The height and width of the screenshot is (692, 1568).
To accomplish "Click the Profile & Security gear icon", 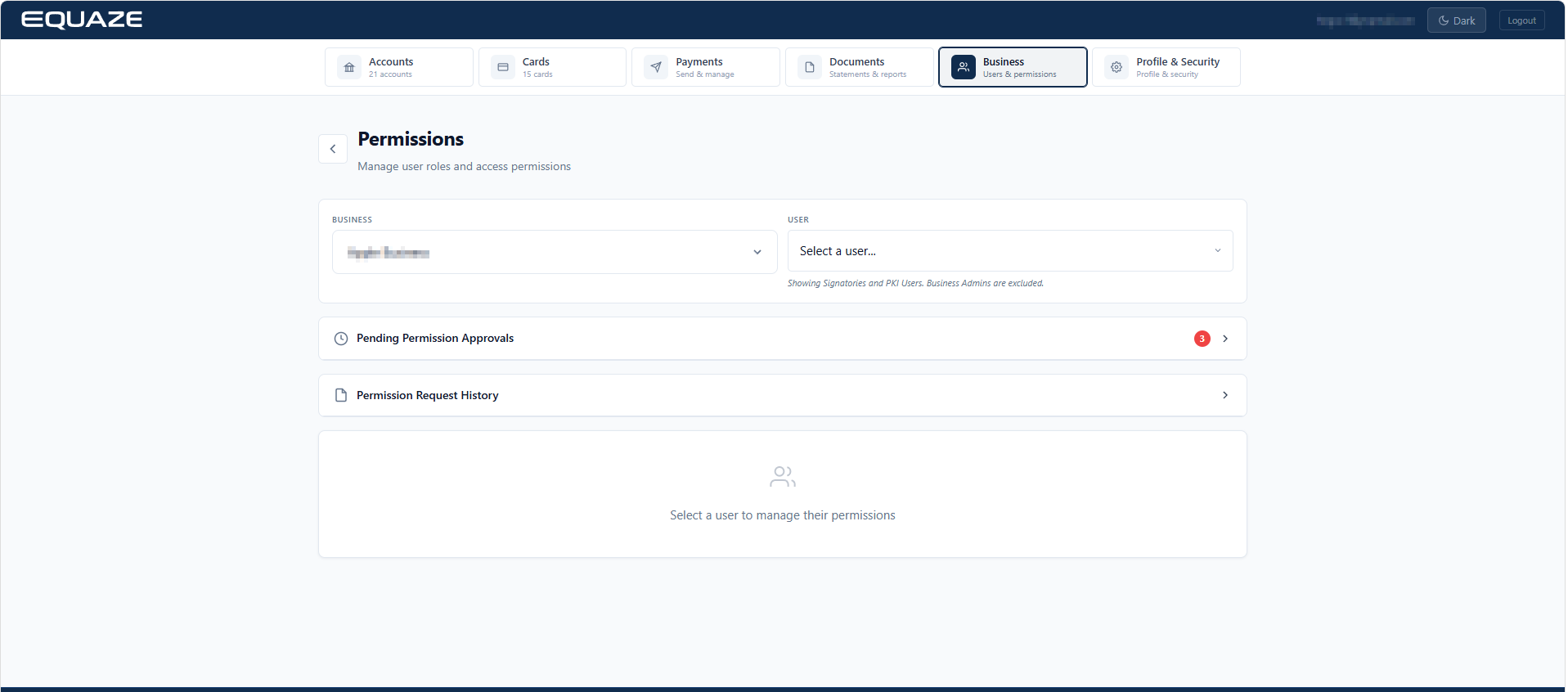I will pyautogui.click(x=1116, y=67).
